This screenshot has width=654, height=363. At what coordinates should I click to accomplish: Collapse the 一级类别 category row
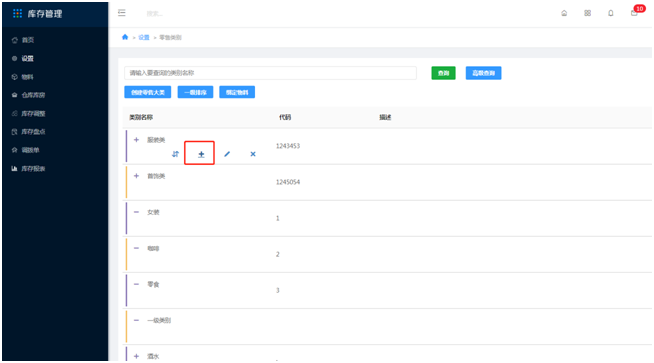[136, 320]
